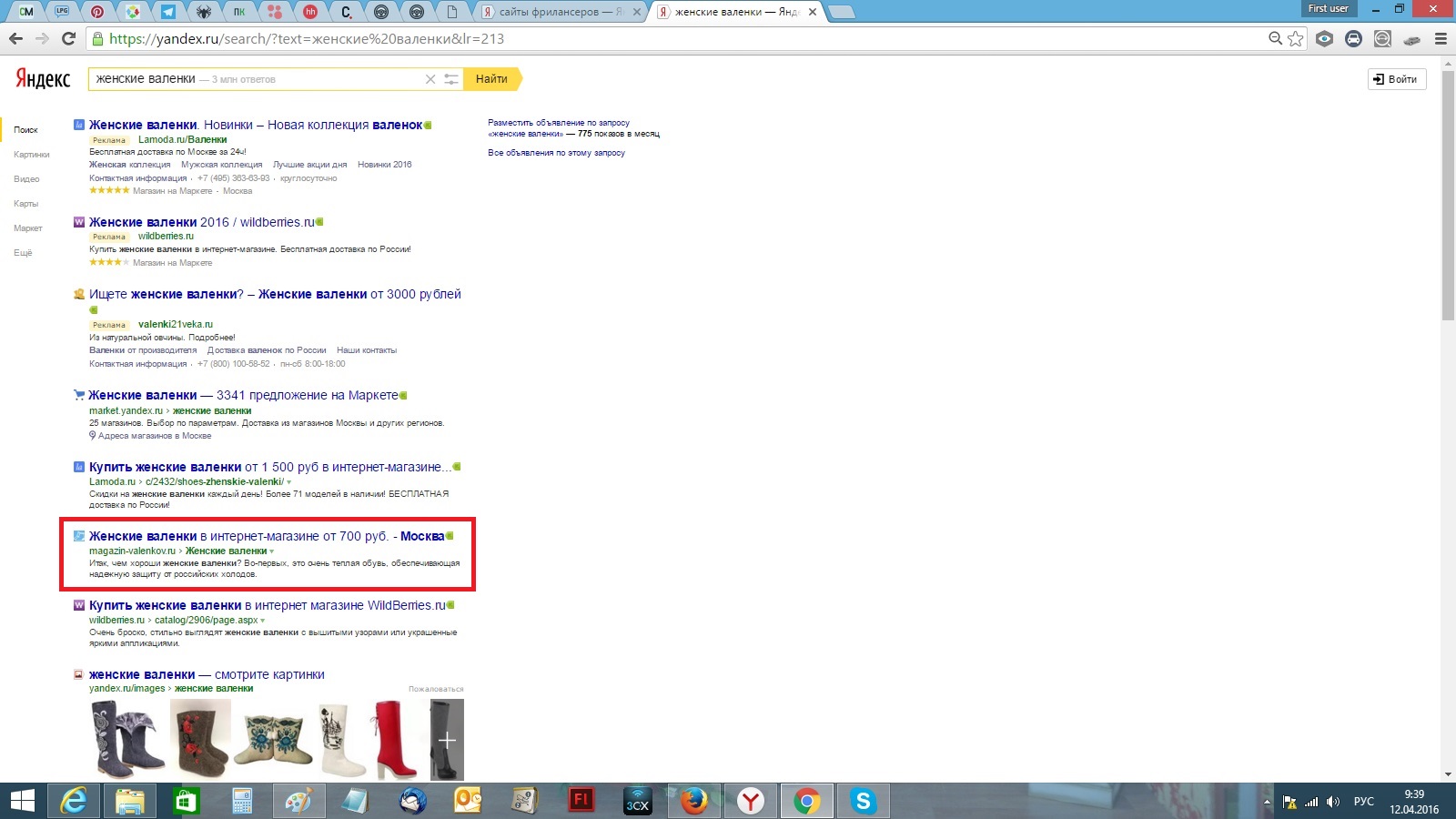The width and height of the screenshot is (1456, 819).
Task: Click 'Женская коллекция' sitelink under Lamoda ad
Action: click(129, 165)
